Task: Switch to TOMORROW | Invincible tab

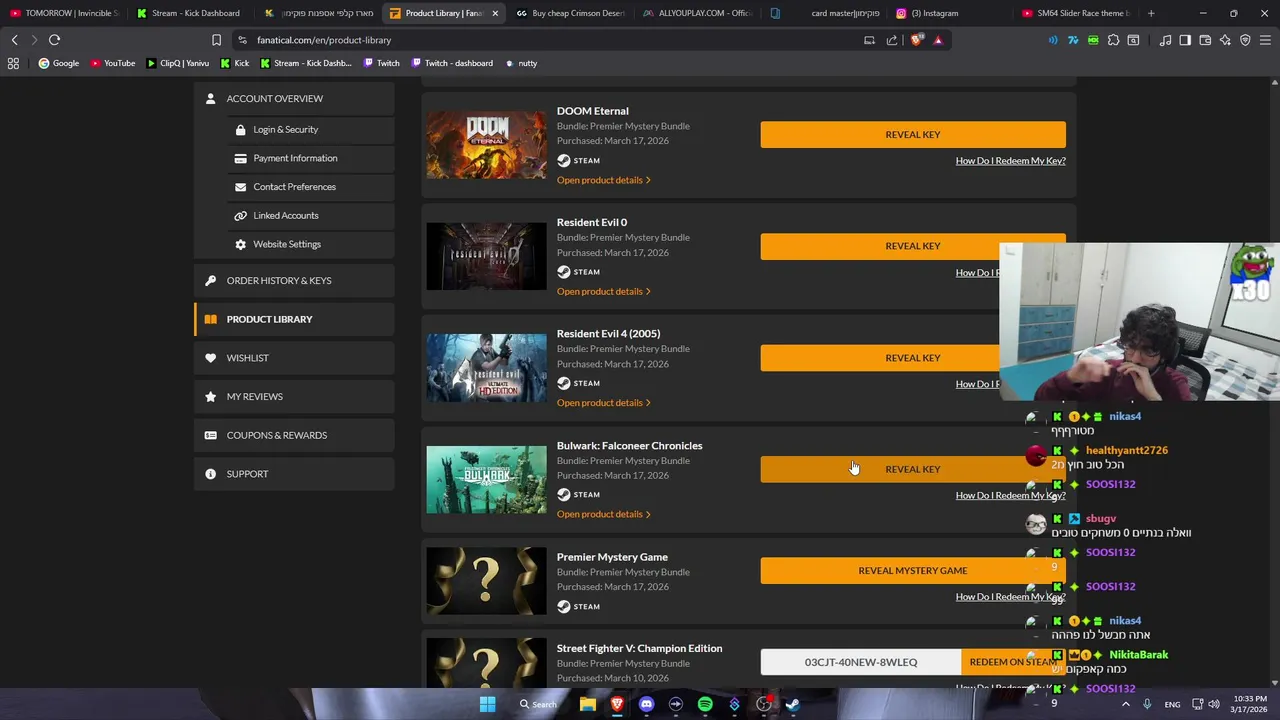Action: pos(63,13)
